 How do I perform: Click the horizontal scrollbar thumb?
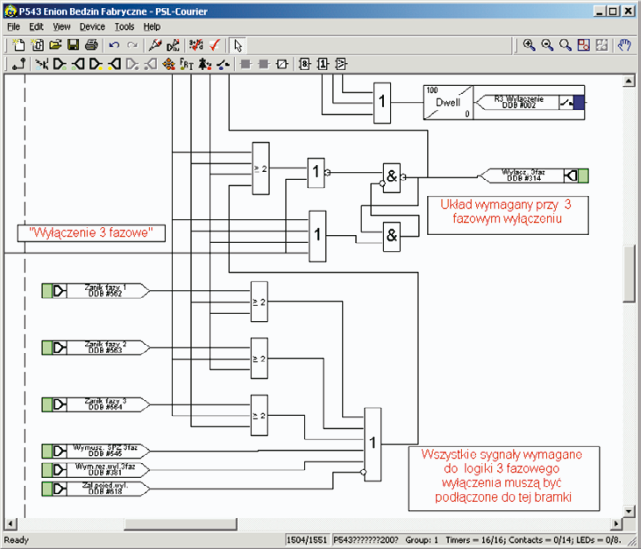pos(180,524)
